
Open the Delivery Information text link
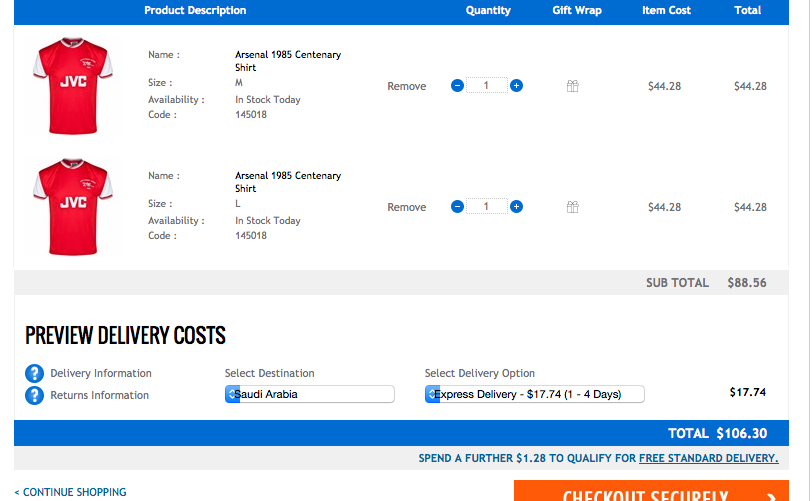(x=101, y=374)
